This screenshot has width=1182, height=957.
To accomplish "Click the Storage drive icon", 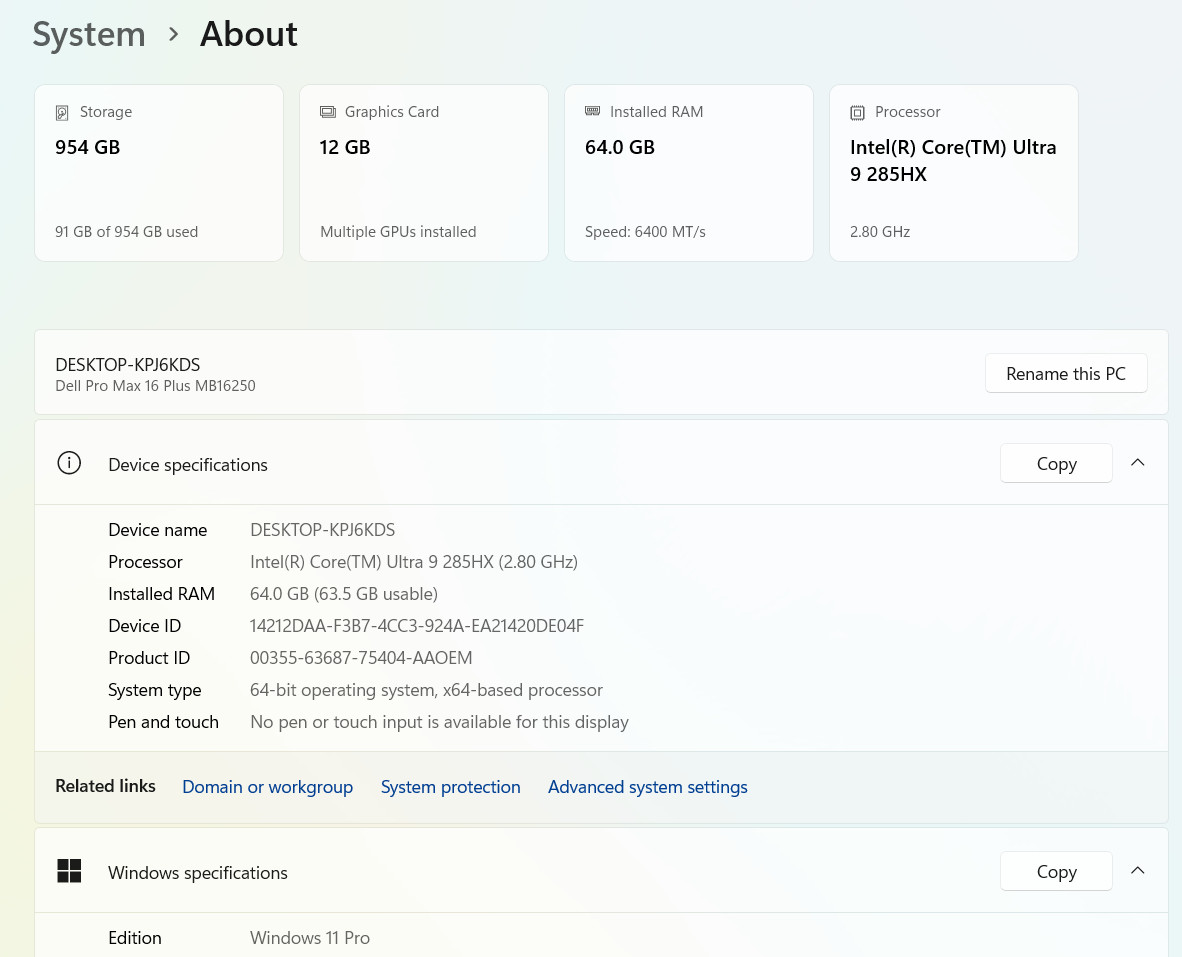I will pos(62,113).
